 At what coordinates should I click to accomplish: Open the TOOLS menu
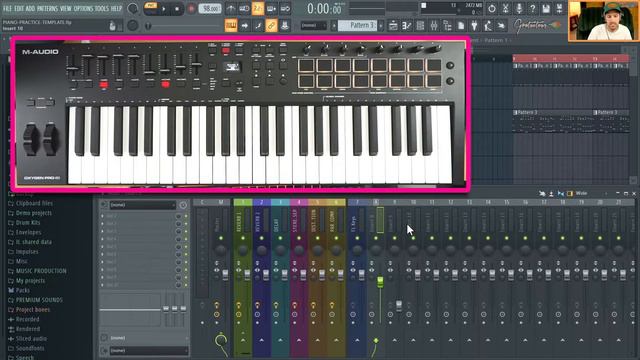click(102, 8)
